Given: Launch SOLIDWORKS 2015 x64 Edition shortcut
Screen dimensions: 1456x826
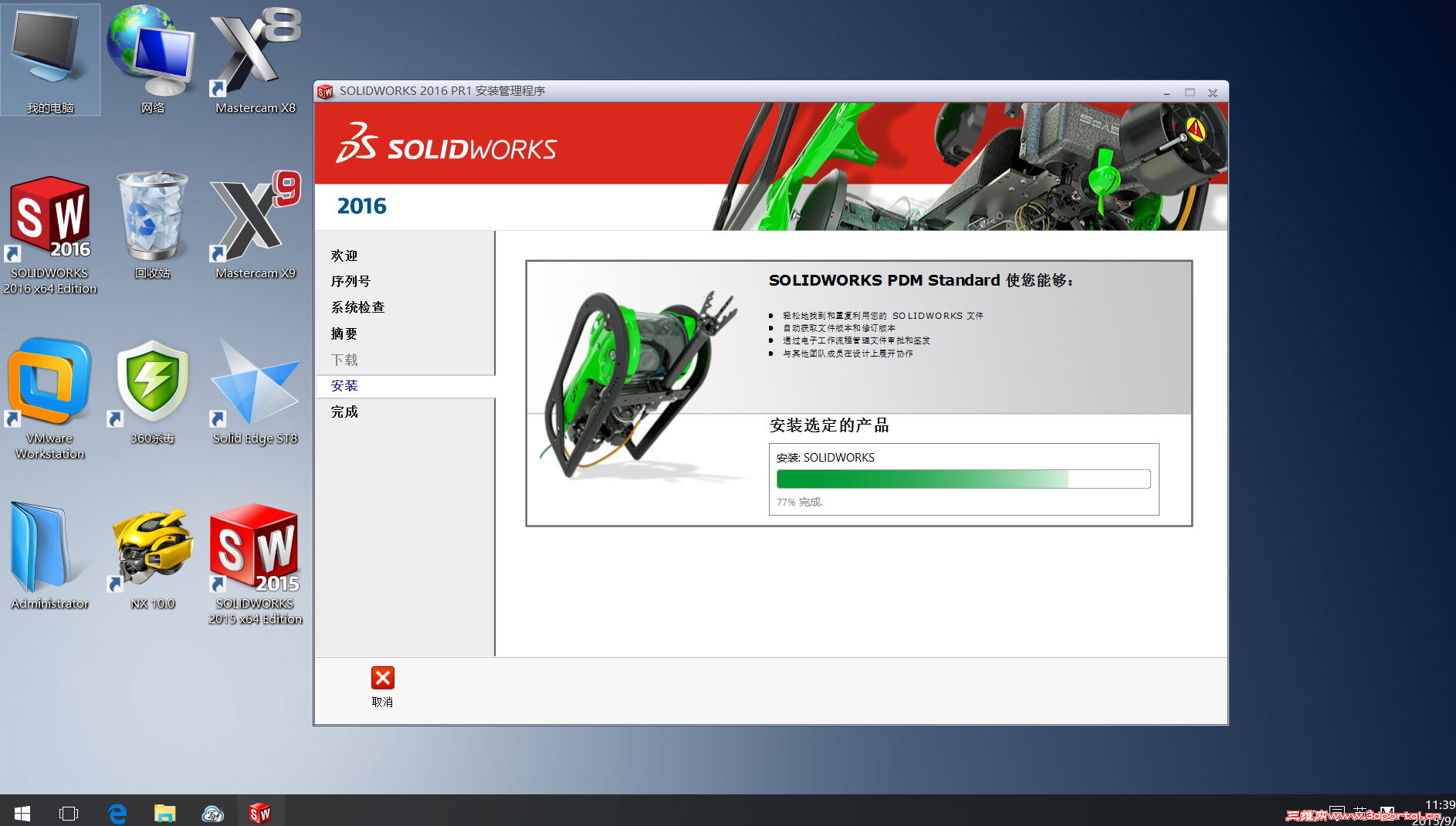Looking at the screenshot, I should pyautogui.click(x=256, y=564).
